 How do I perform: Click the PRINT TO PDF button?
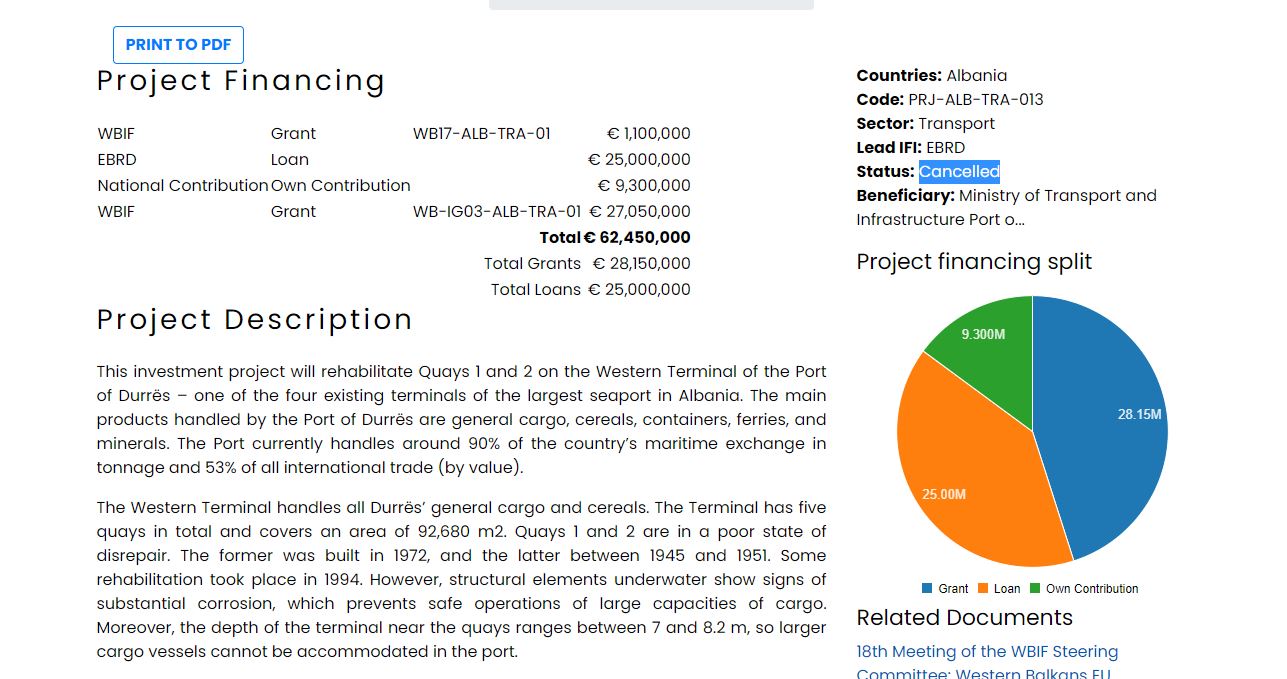[178, 45]
